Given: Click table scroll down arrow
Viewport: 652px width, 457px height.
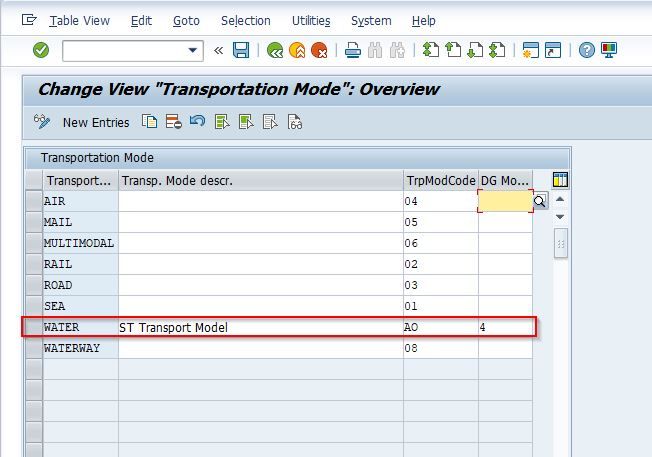Looking at the screenshot, I should 560,217.
